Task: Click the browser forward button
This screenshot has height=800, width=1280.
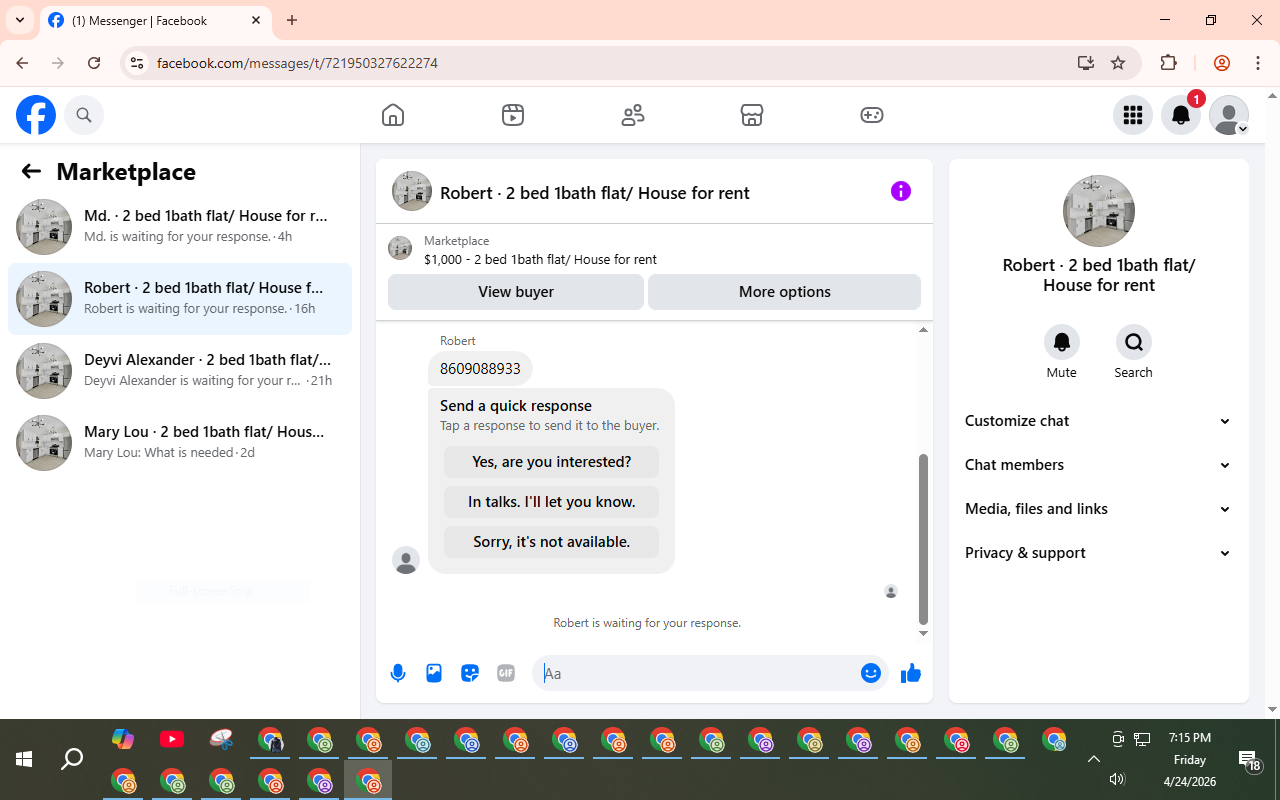Action: click(58, 63)
